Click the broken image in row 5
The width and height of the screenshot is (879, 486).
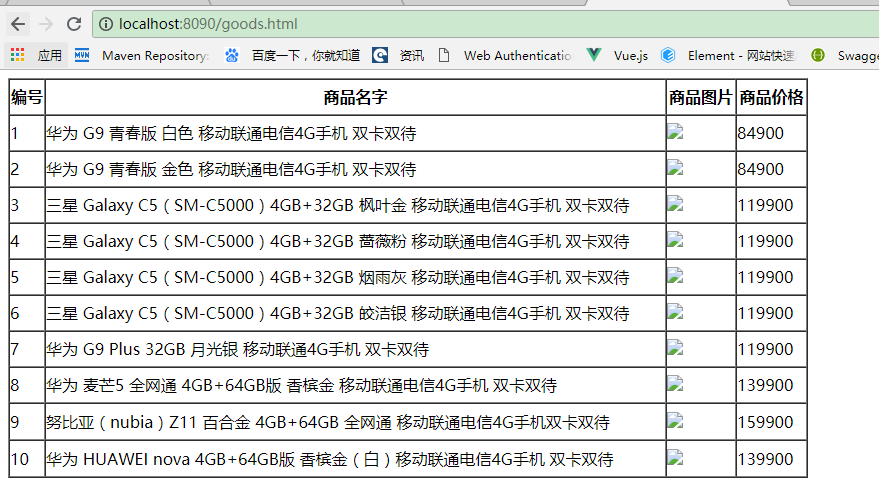pyautogui.click(x=675, y=275)
